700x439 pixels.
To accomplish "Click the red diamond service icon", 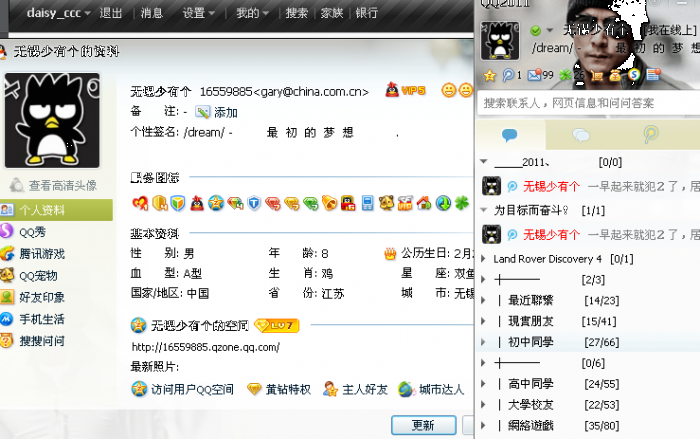I will coord(272,204).
